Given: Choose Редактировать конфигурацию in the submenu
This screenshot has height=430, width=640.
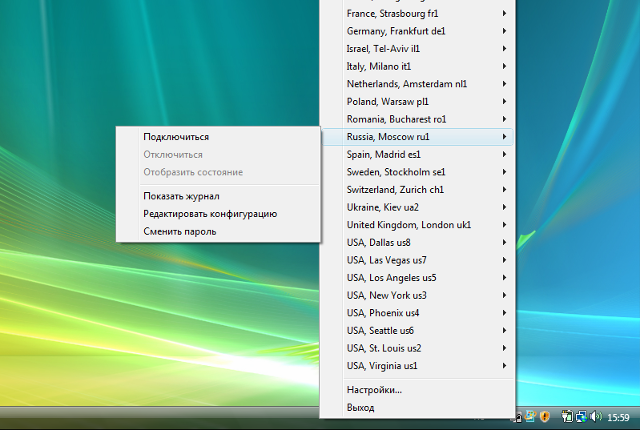Looking at the screenshot, I should [218, 213].
